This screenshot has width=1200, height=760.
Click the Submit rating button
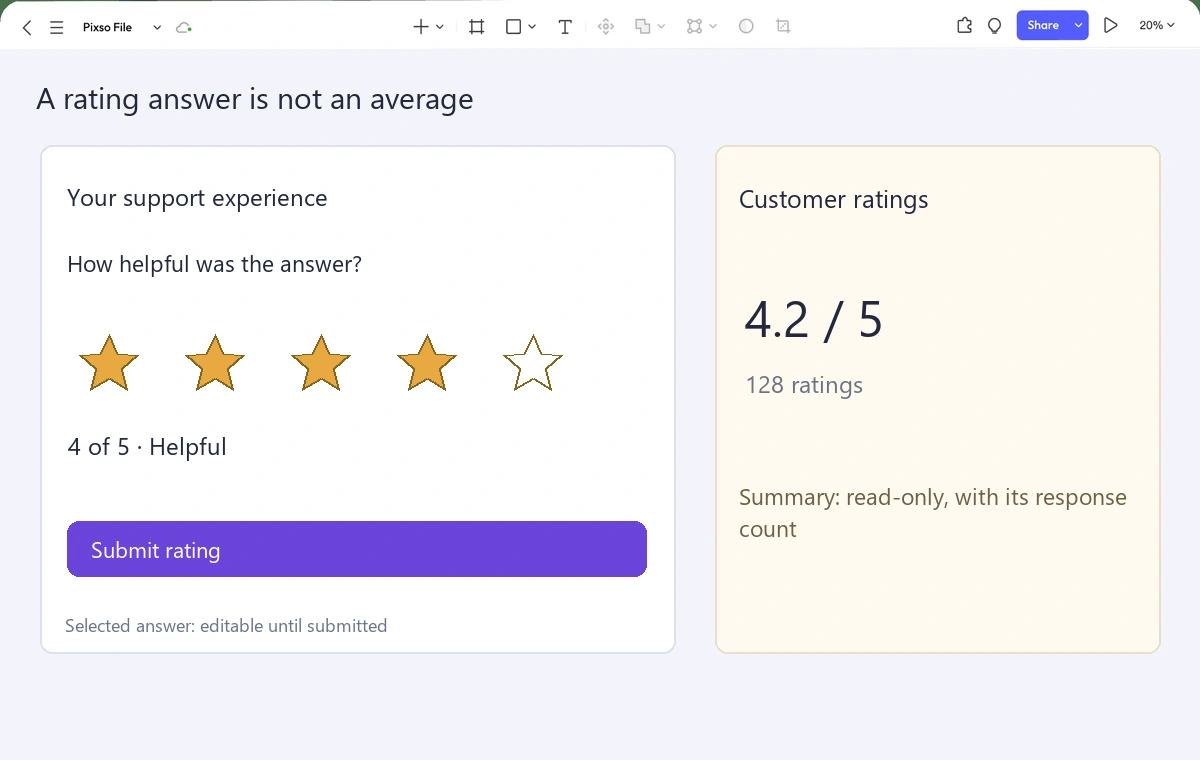[x=357, y=549]
